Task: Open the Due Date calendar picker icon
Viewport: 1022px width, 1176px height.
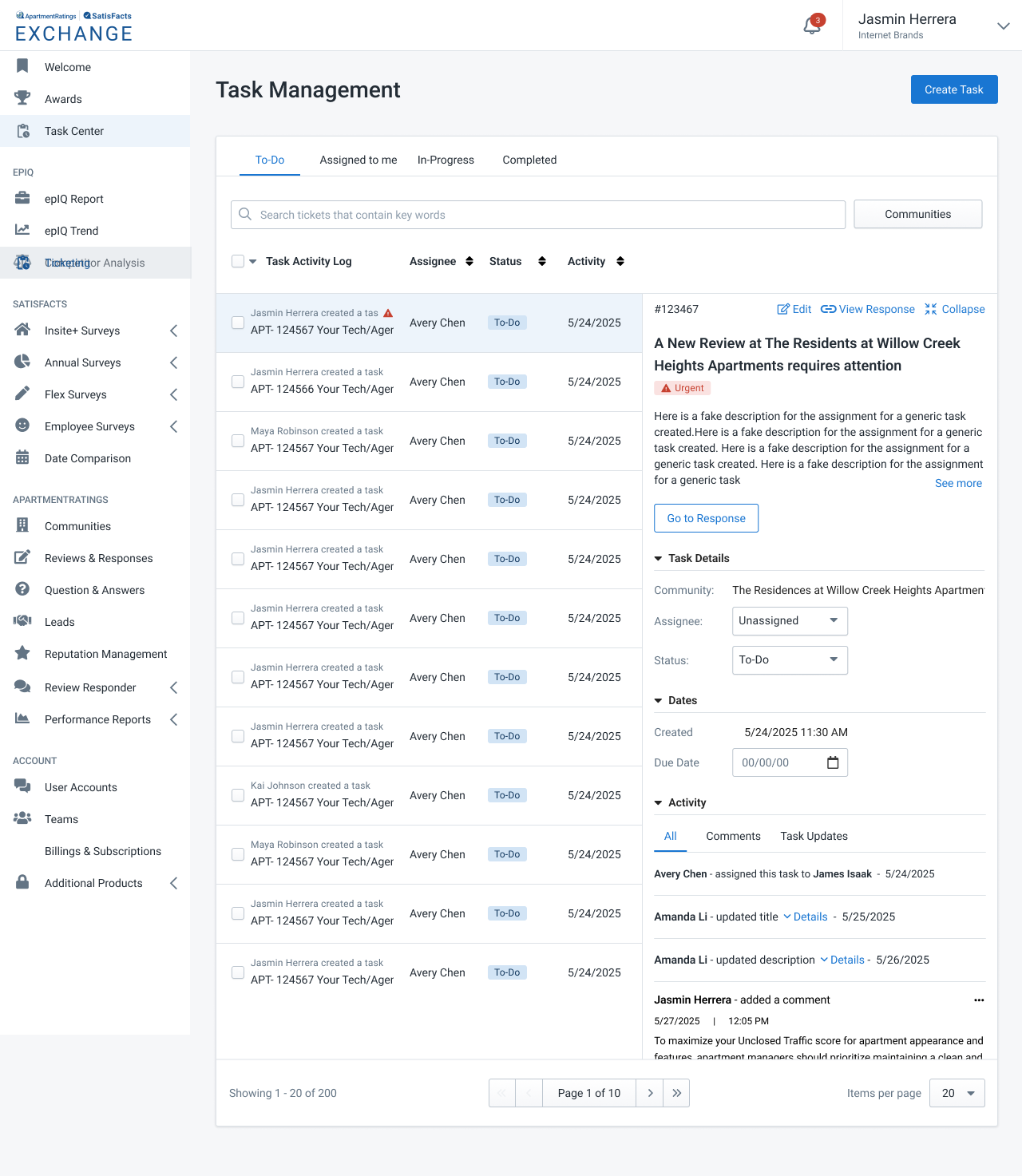Action: pos(833,762)
